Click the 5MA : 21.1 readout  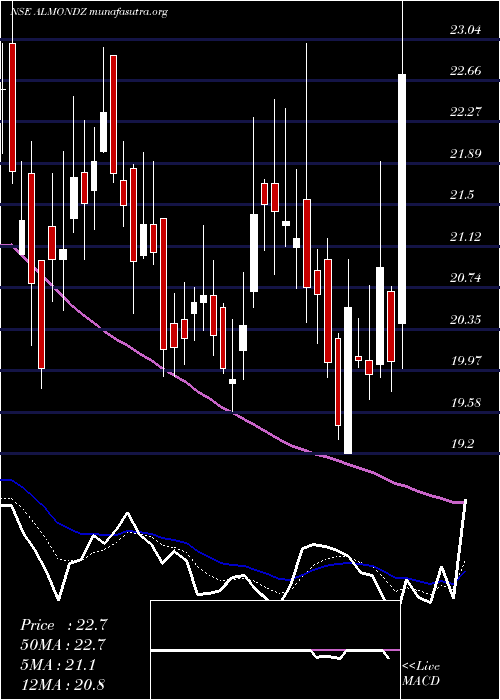pyautogui.click(x=58, y=665)
